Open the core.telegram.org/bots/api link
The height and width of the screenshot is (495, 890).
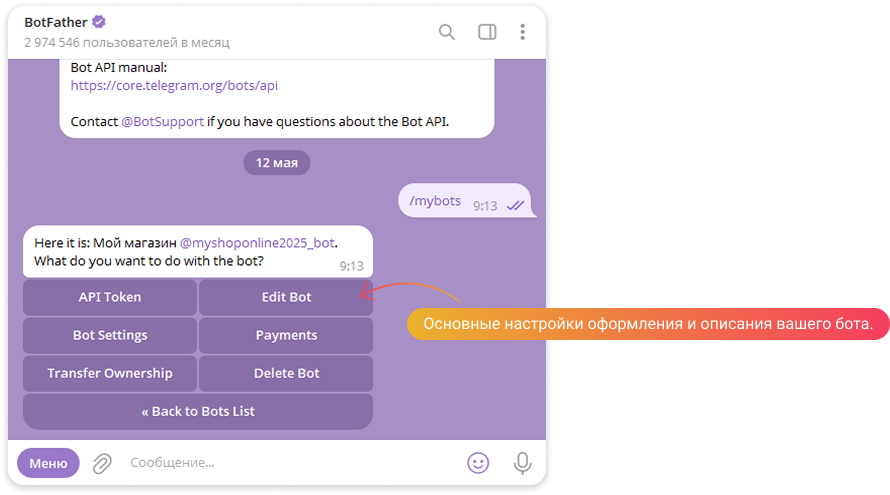point(174,86)
